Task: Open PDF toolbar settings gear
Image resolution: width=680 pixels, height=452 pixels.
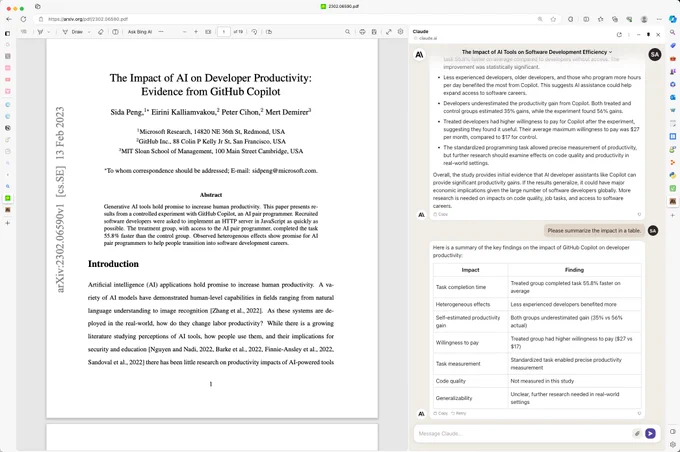Action: [x=400, y=32]
